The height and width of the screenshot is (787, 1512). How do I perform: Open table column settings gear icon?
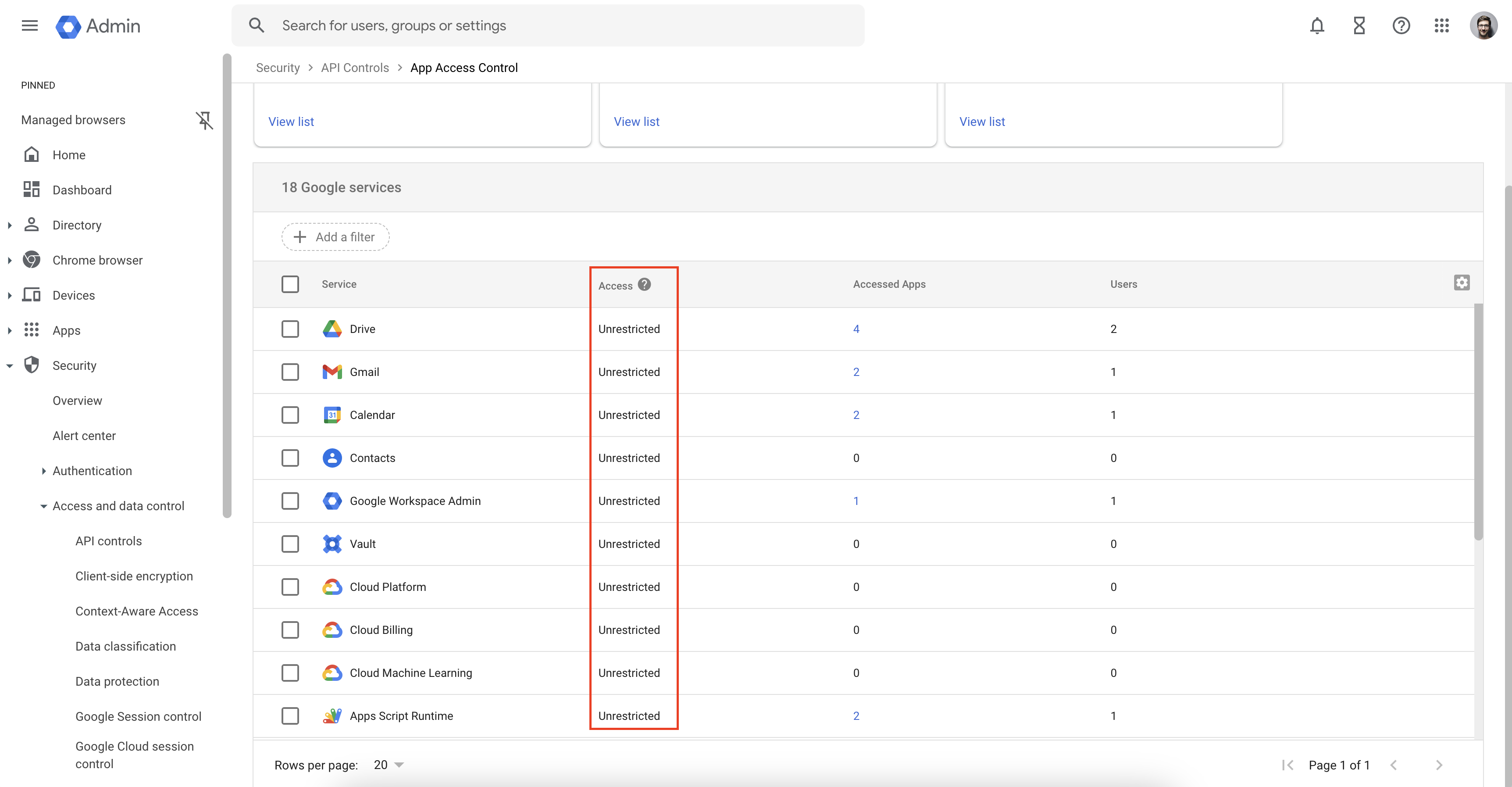1462,283
